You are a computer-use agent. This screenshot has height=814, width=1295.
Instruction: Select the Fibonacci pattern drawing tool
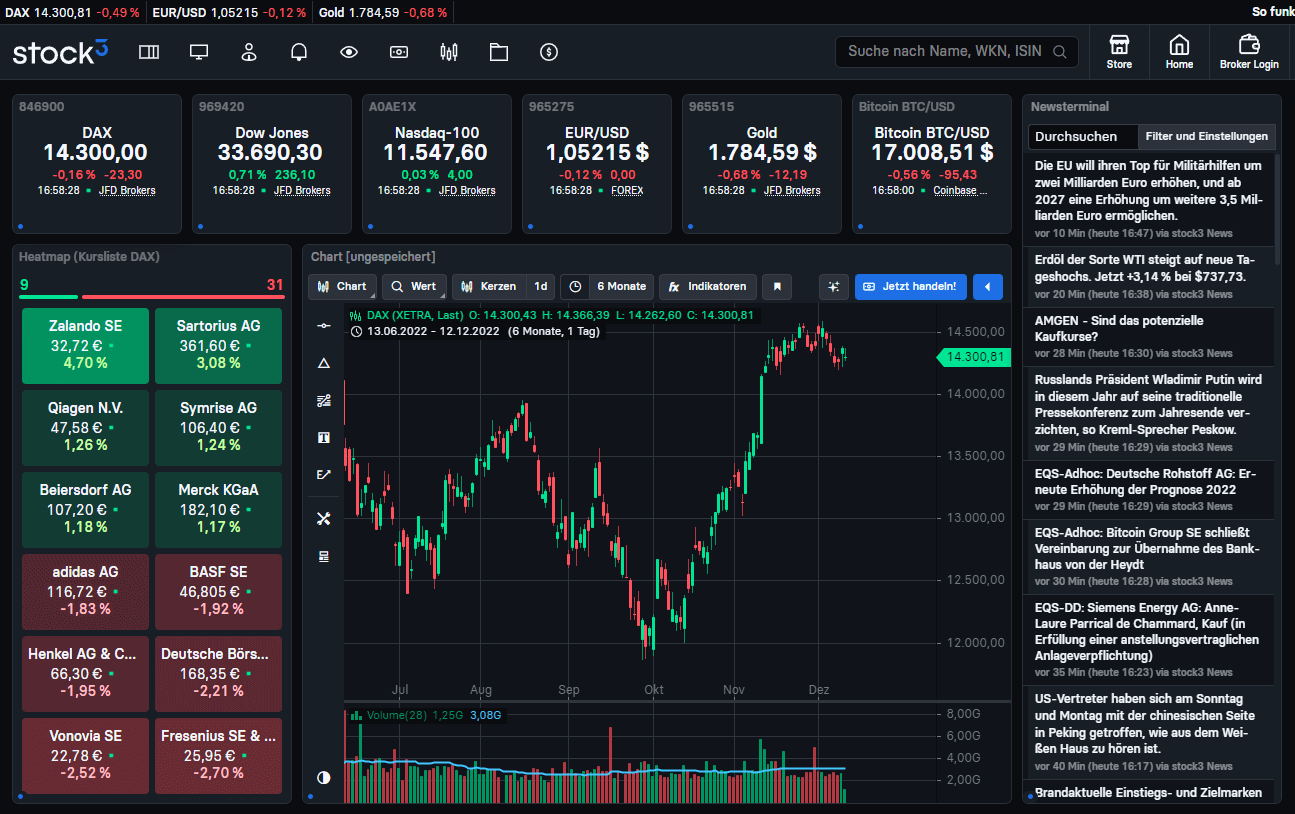click(x=323, y=400)
